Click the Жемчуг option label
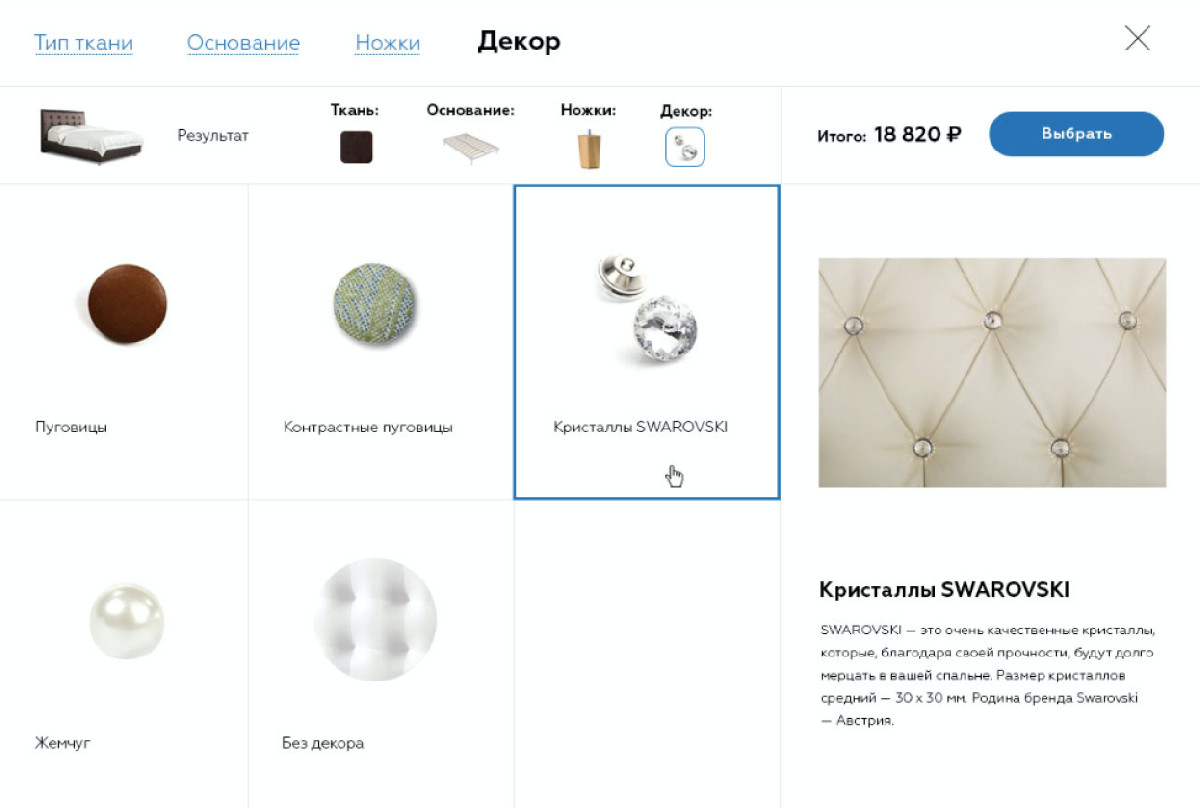The width and height of the screenshot is (1200, 808). (63, 743)
